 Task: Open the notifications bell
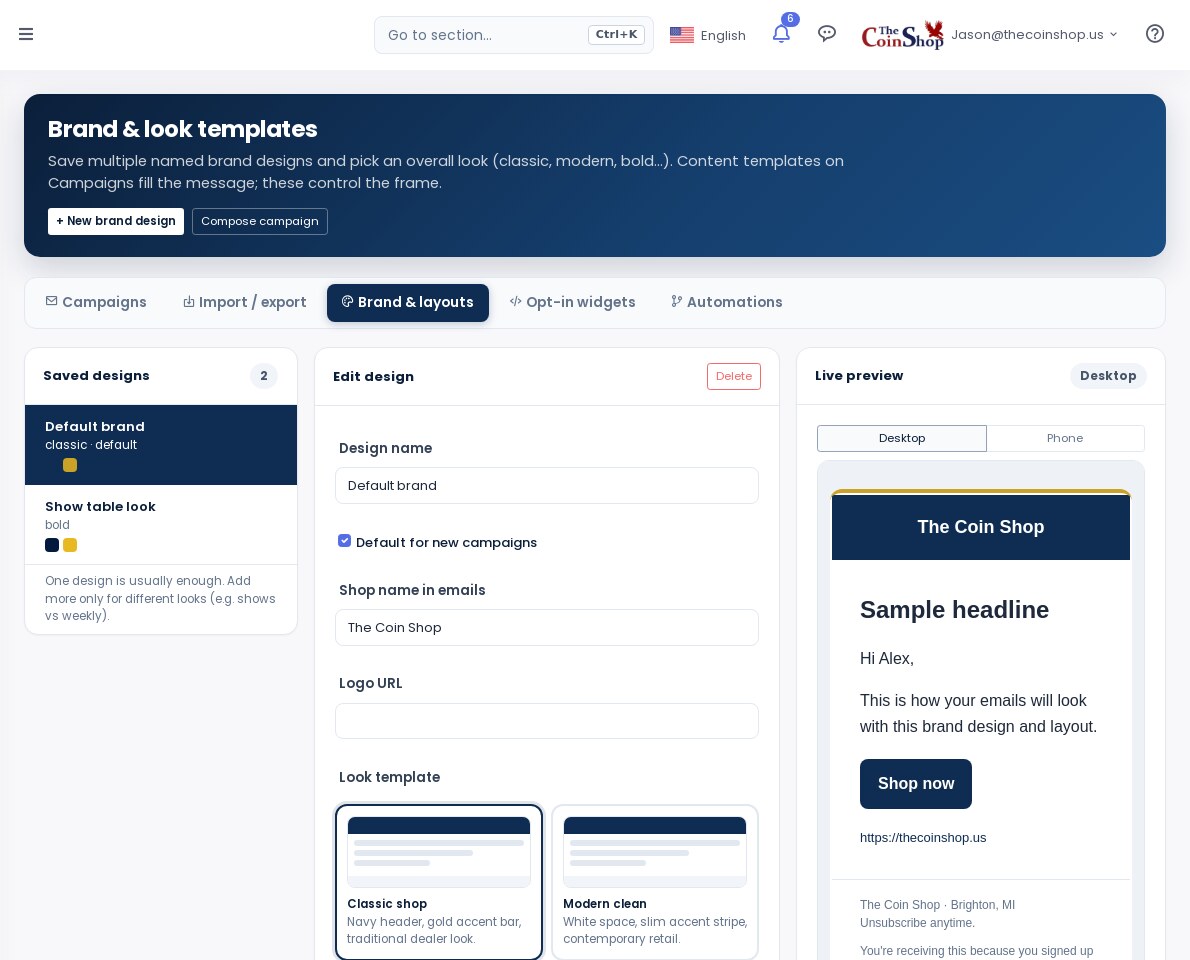point(781,33)
